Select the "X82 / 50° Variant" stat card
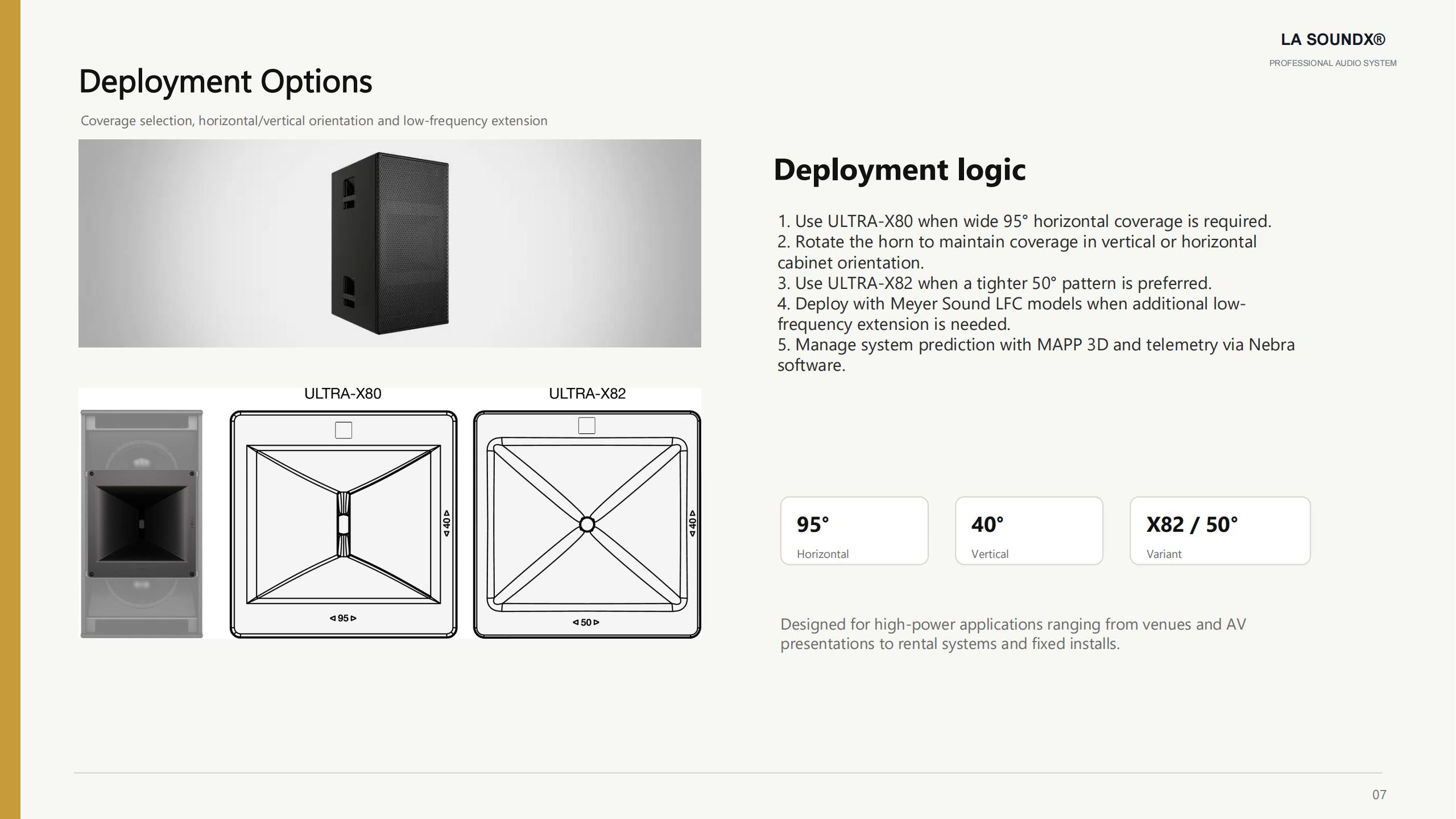 click(1220, 531)
